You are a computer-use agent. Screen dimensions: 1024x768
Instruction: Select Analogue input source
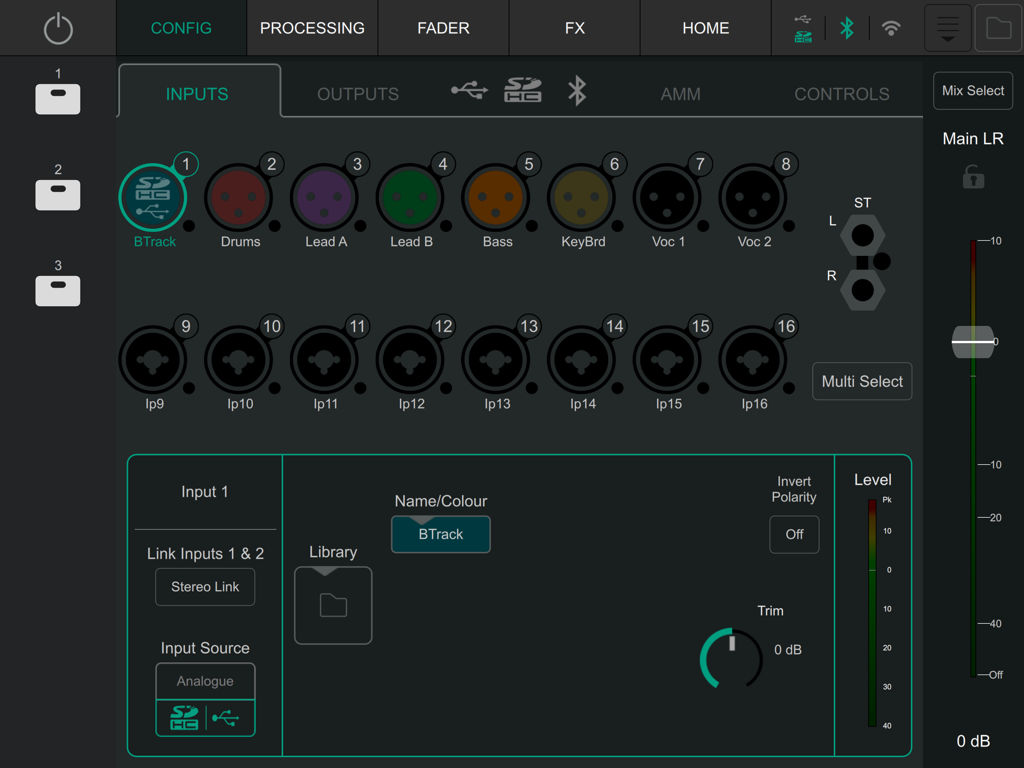pos(205,681)
